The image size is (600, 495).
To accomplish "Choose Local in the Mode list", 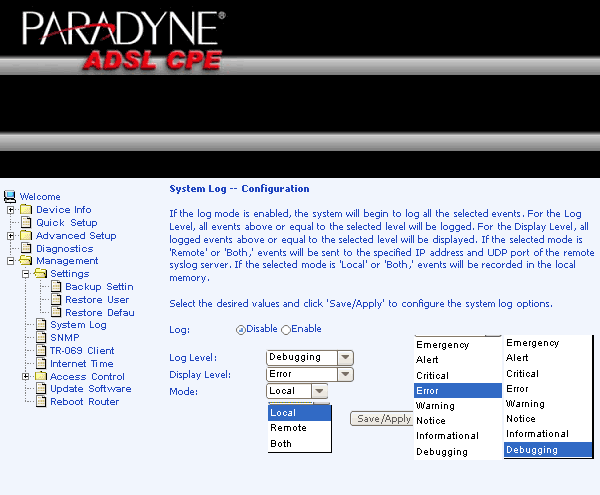I will 300,413.
